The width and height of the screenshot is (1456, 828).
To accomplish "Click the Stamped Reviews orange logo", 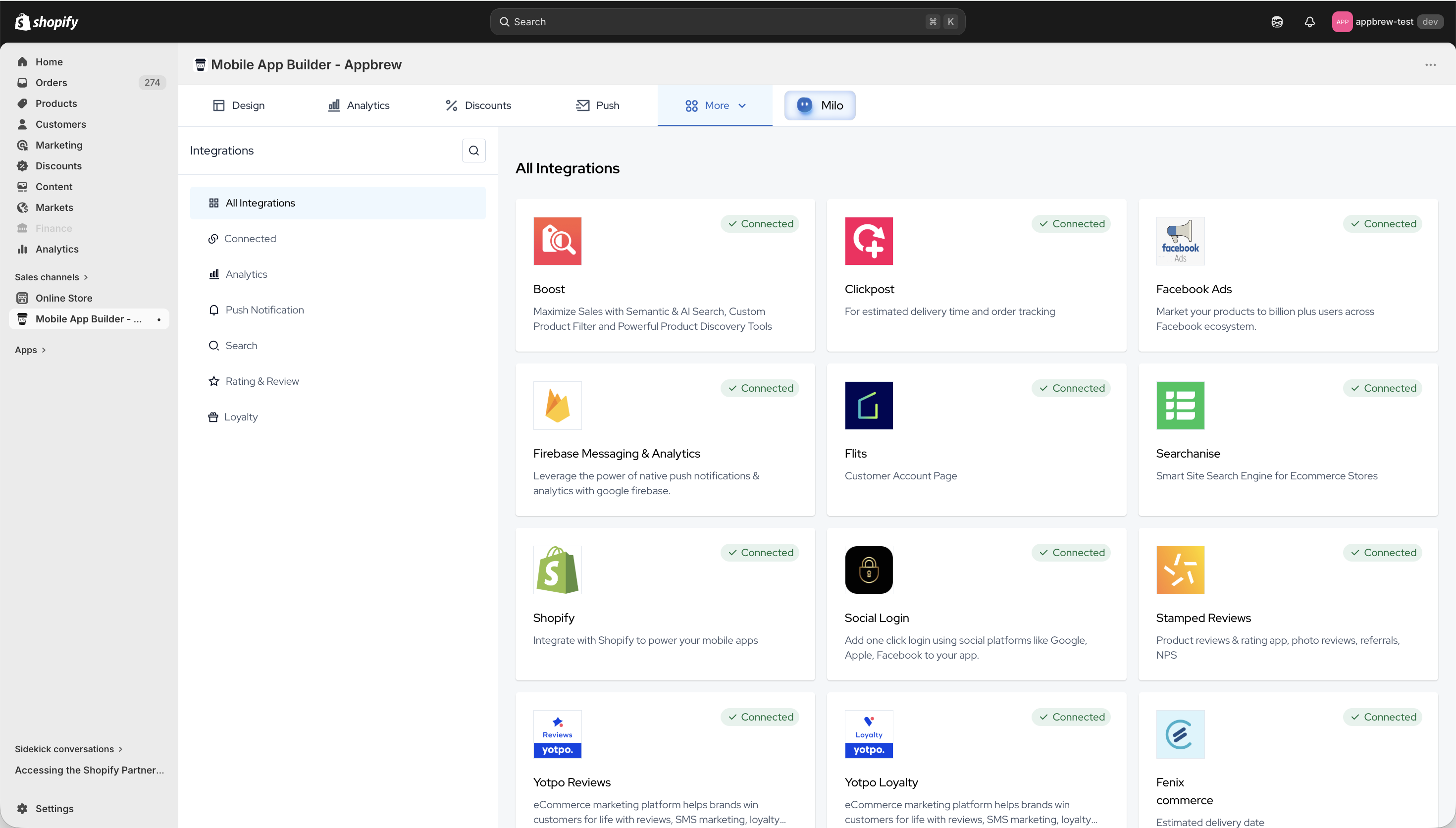I will 1180,570.
